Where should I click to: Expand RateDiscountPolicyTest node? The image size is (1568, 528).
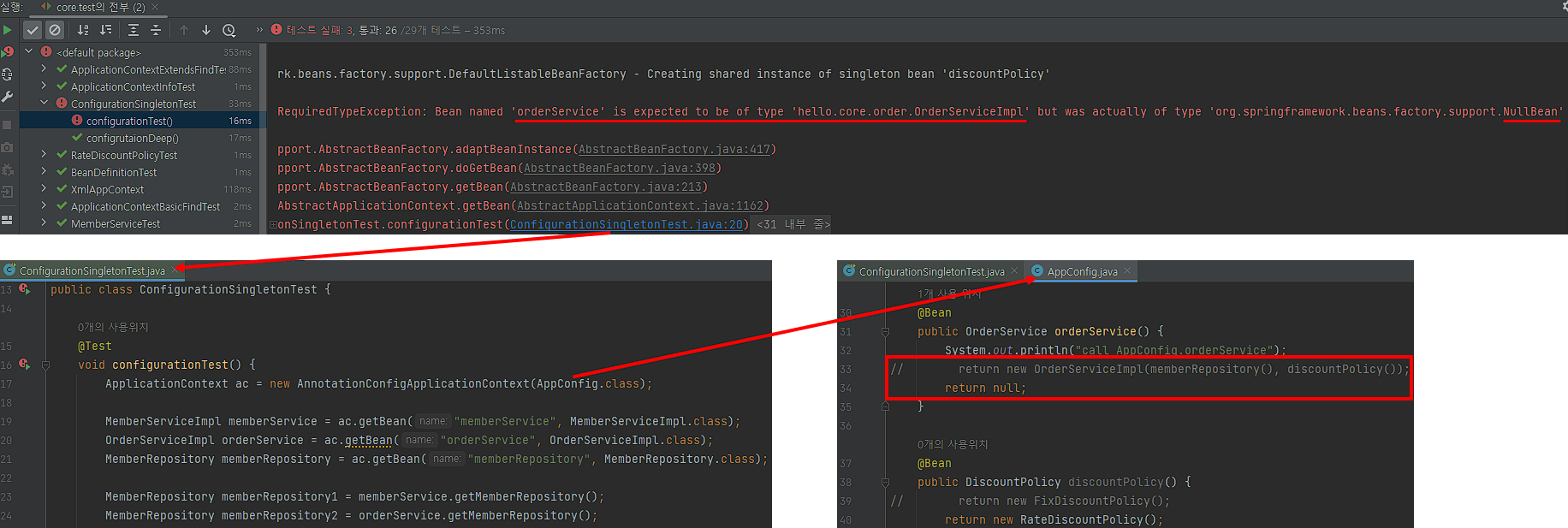point(44,154)
